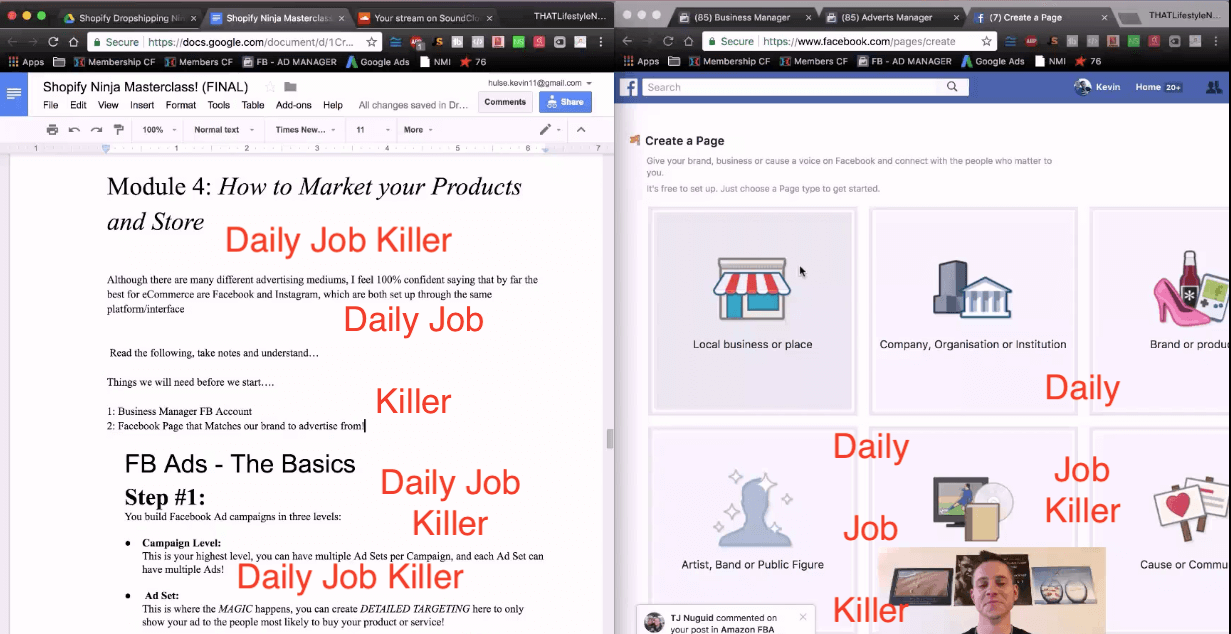Close the Create a Page tab
The image size is (1231, 634).
click(x=1103, y=18)
